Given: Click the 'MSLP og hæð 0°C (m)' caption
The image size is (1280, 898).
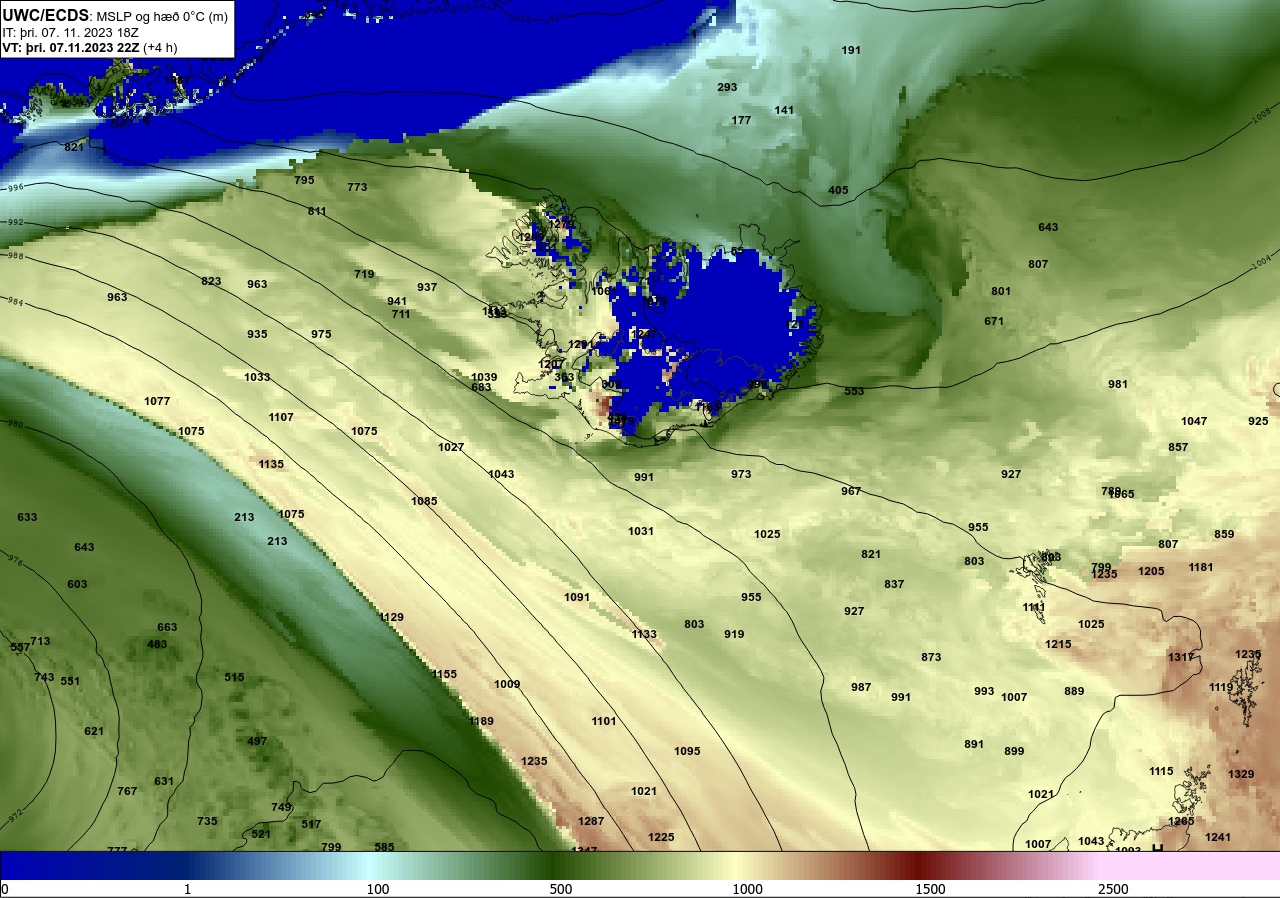Looking at the screenshot, I should 162,16.
